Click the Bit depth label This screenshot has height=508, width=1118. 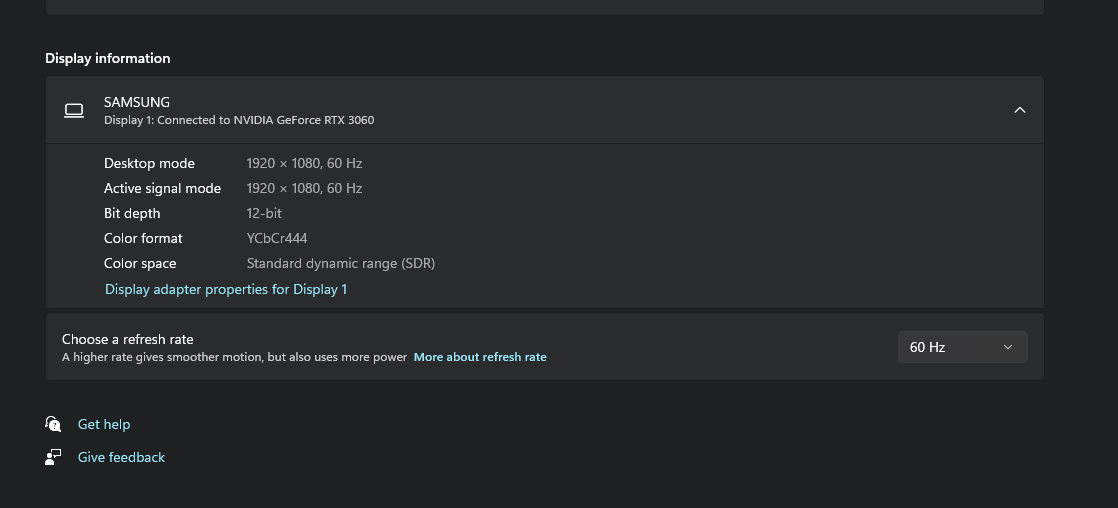[x=132, y=213]
